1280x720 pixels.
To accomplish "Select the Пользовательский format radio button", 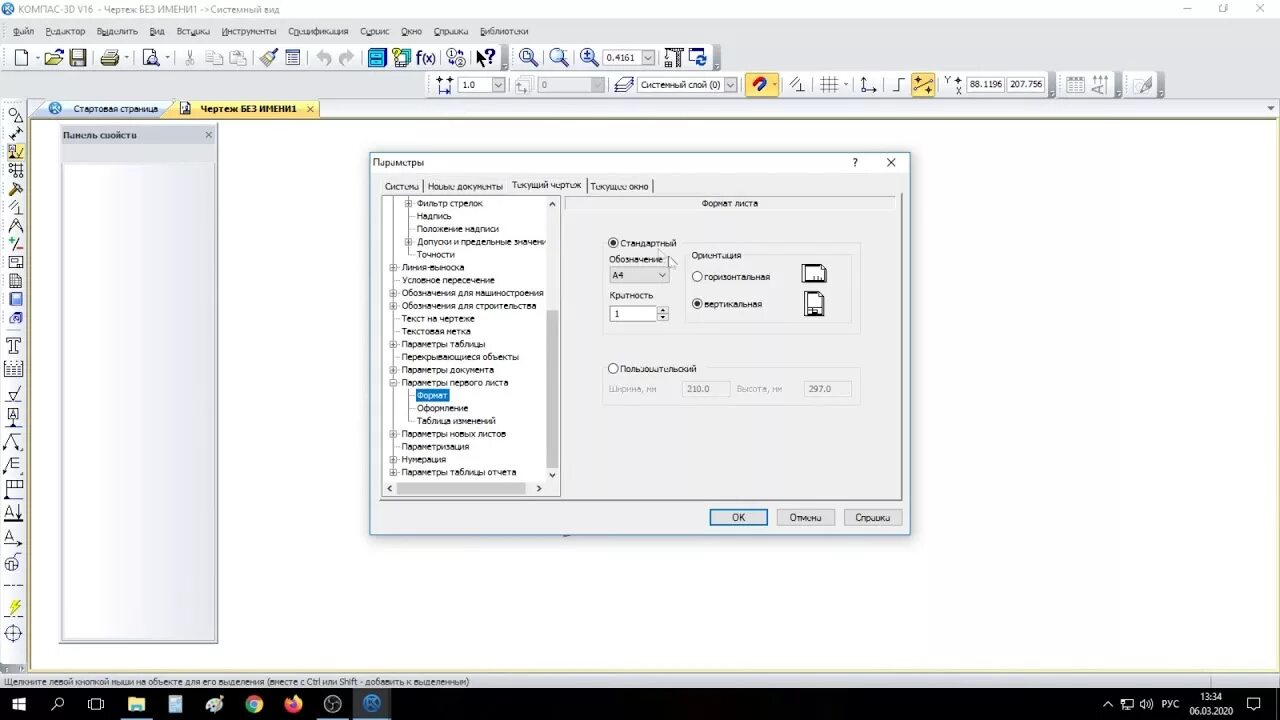I will [613, 369].
